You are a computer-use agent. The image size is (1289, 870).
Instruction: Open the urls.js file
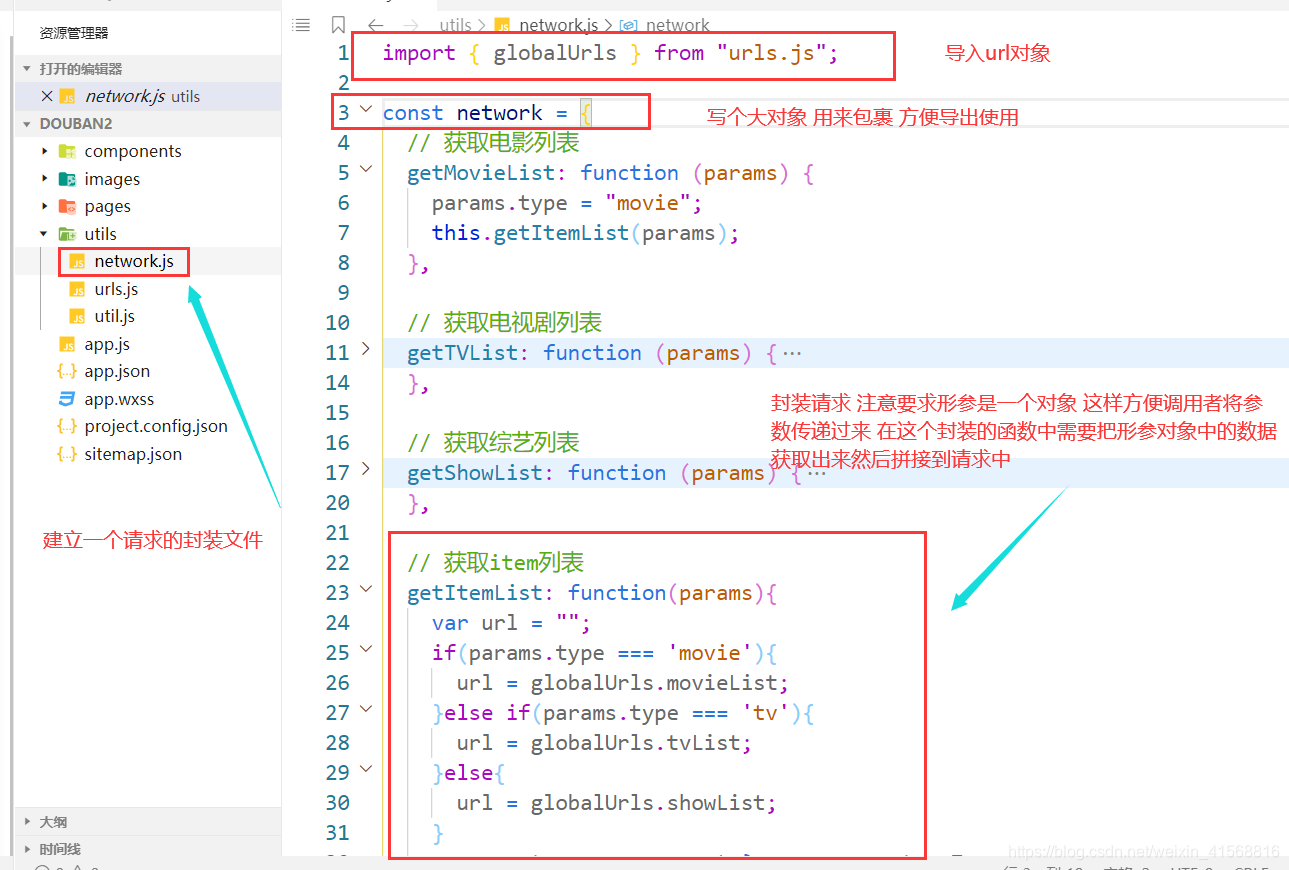pos(116,289)
